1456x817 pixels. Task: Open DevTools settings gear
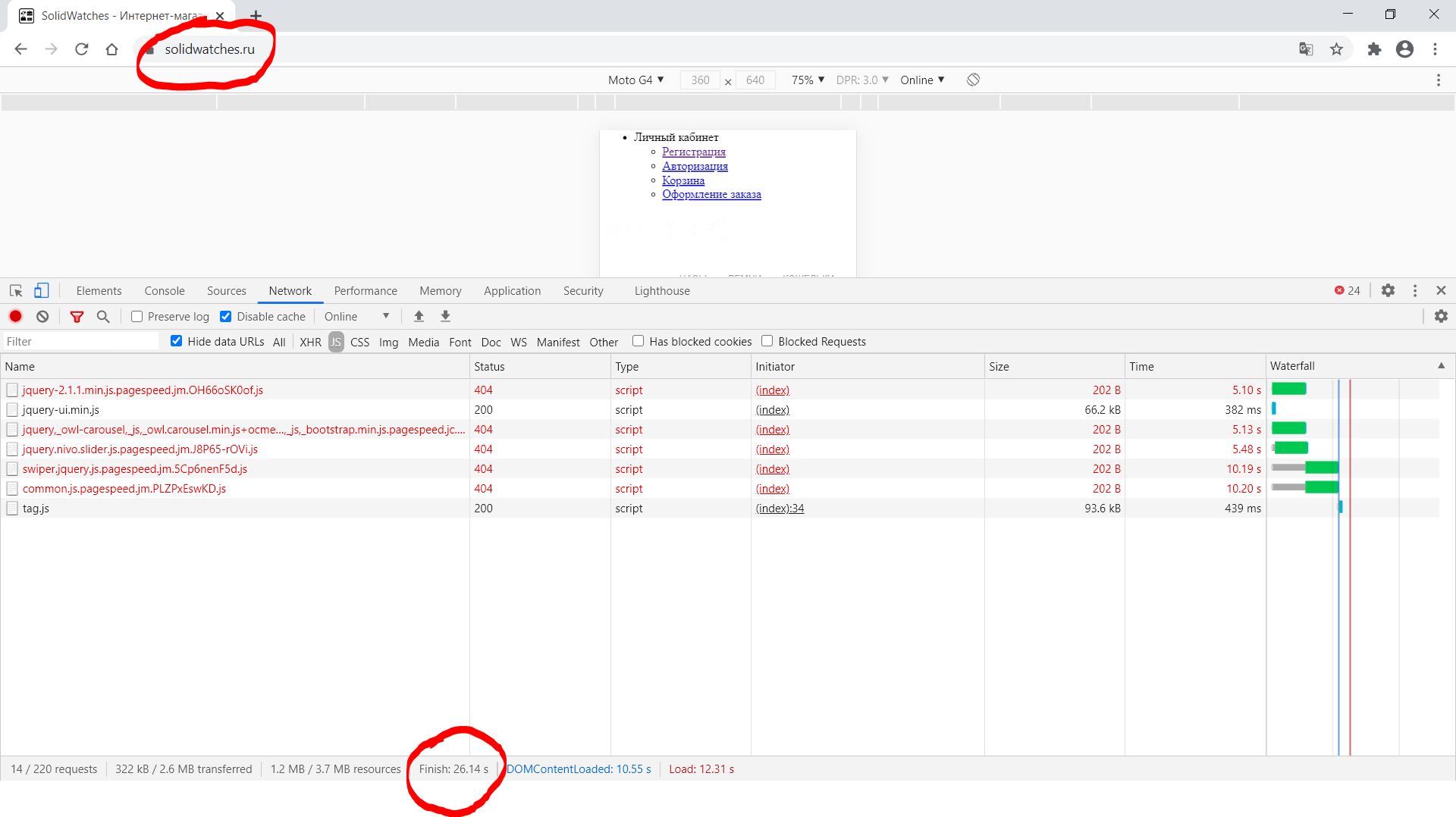click(x=1388, y=290)
